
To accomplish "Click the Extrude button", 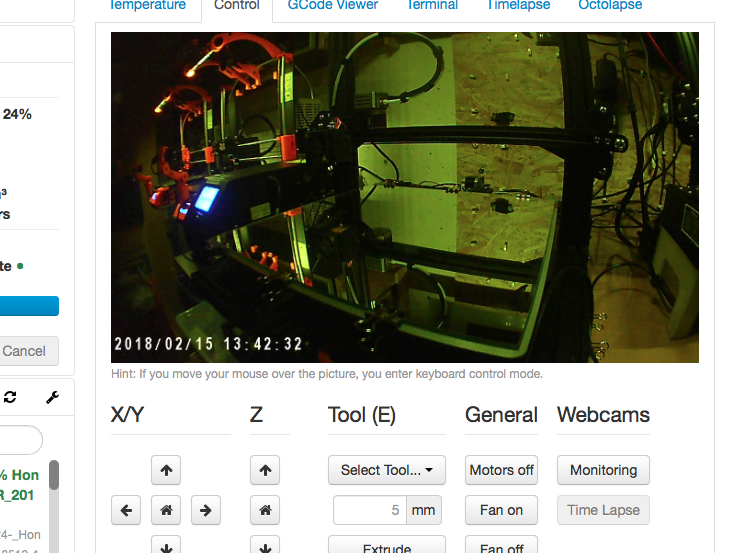I will click(x=387, y=545).
